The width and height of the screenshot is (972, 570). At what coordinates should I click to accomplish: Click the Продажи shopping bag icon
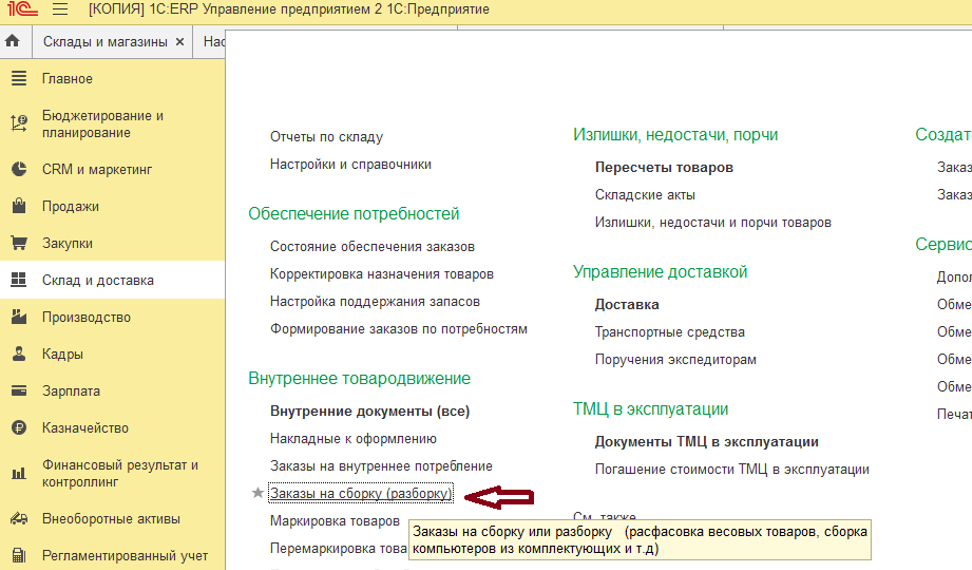(19, 206)
